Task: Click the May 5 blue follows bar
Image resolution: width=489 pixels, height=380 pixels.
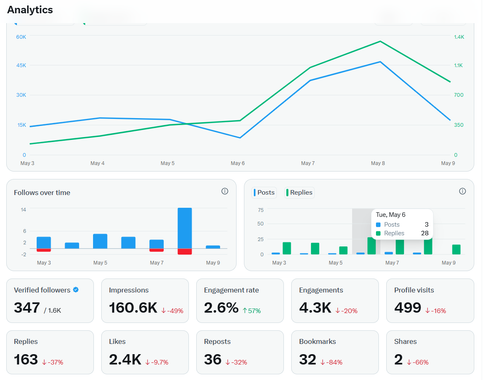Action: tap(100, 241)
